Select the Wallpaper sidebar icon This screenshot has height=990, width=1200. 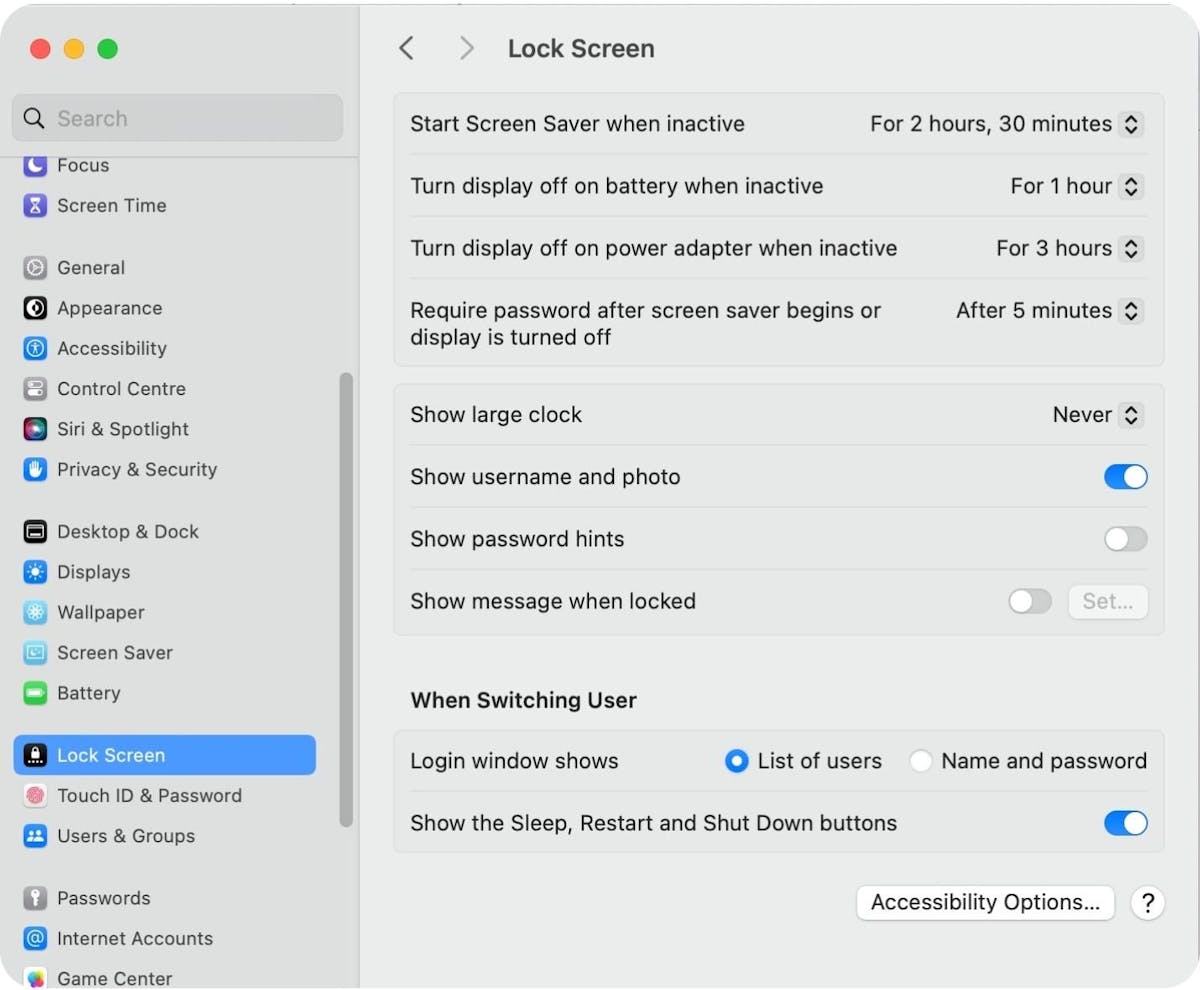(x=102, y=612)
